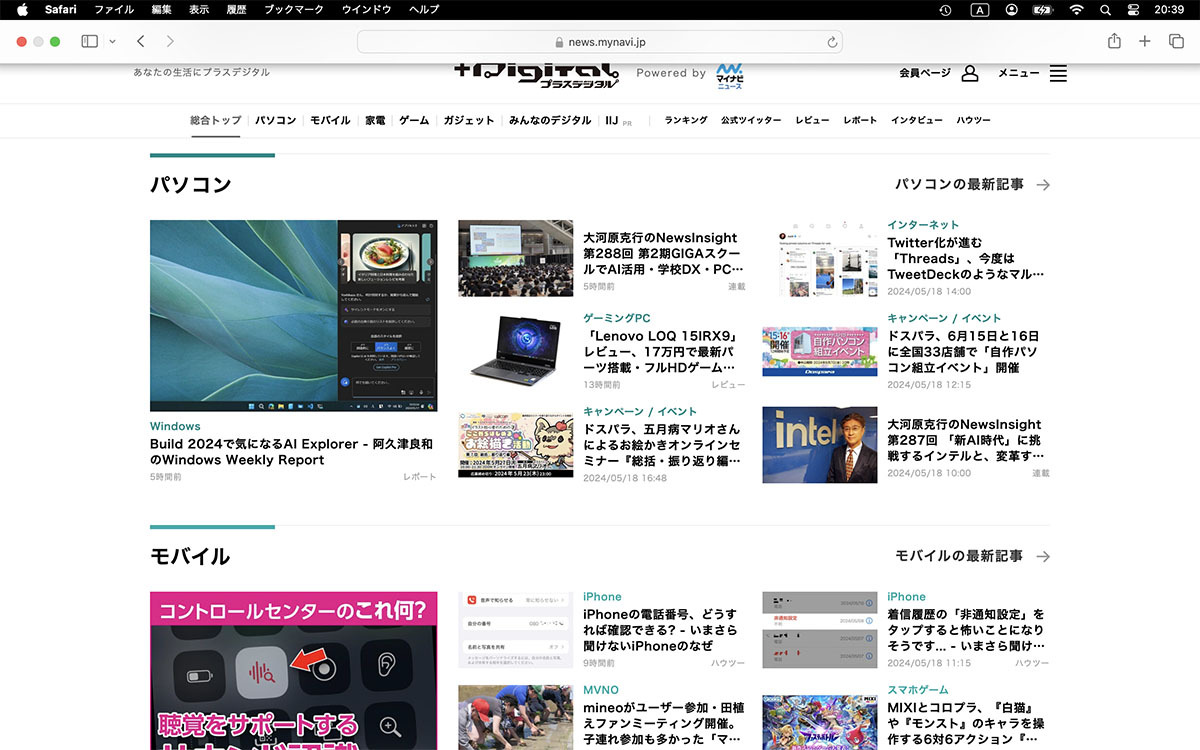
Task: Click the マイナビニュース logo
Action: 729,75
